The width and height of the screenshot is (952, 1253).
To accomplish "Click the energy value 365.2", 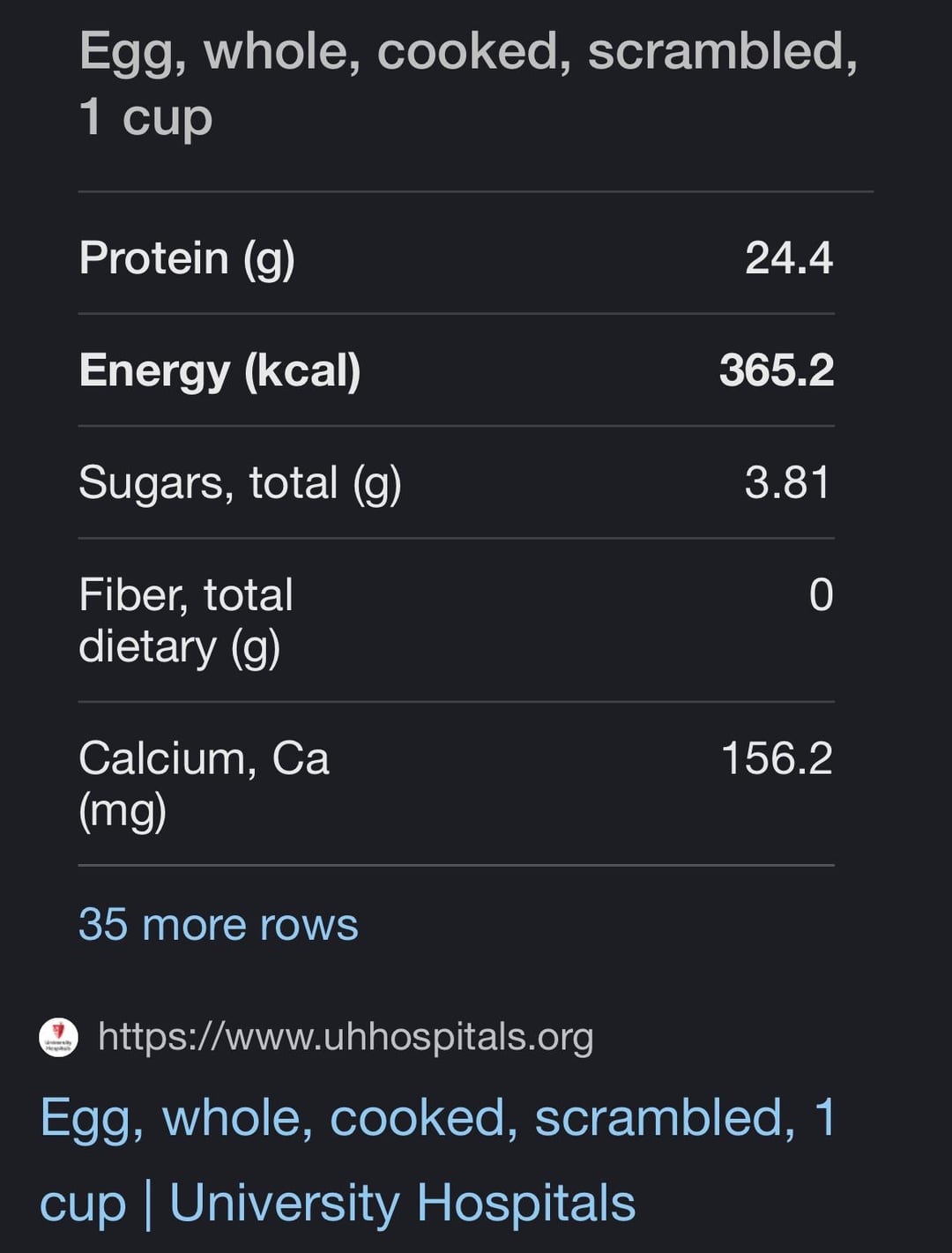I will click(x=776, y=370).
